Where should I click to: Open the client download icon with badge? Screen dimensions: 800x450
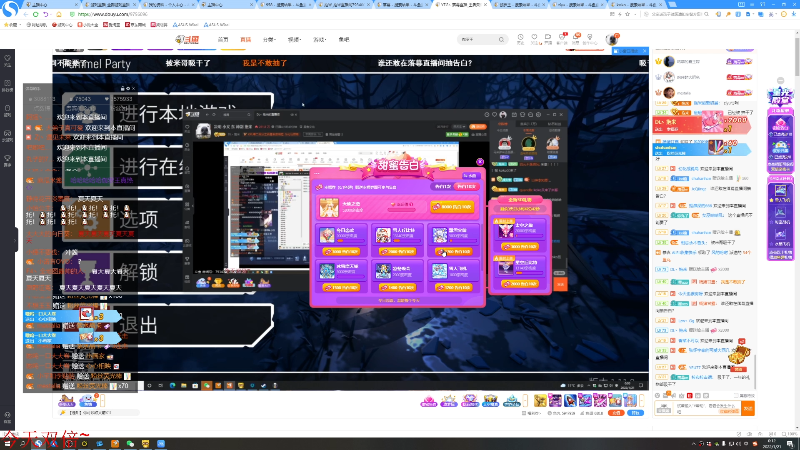click(562, 38)
